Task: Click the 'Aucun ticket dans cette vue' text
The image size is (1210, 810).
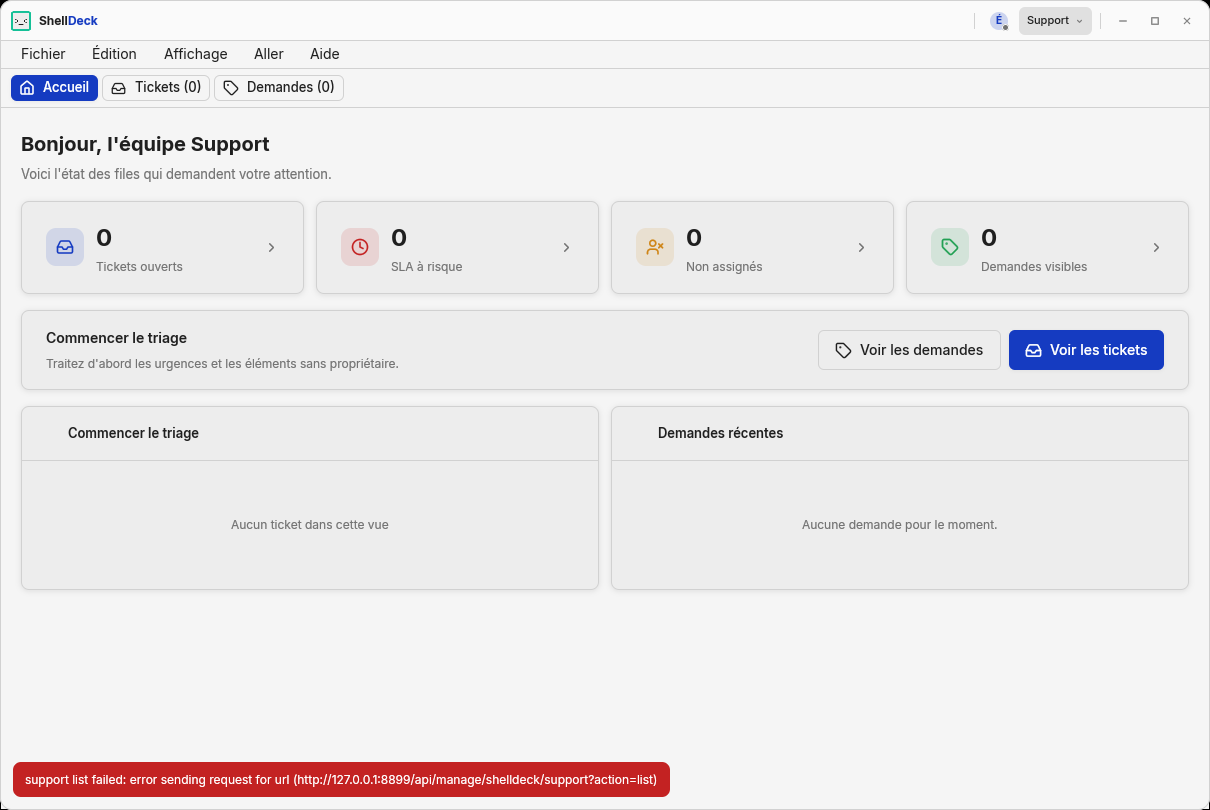Action: [x=310, y=525]
